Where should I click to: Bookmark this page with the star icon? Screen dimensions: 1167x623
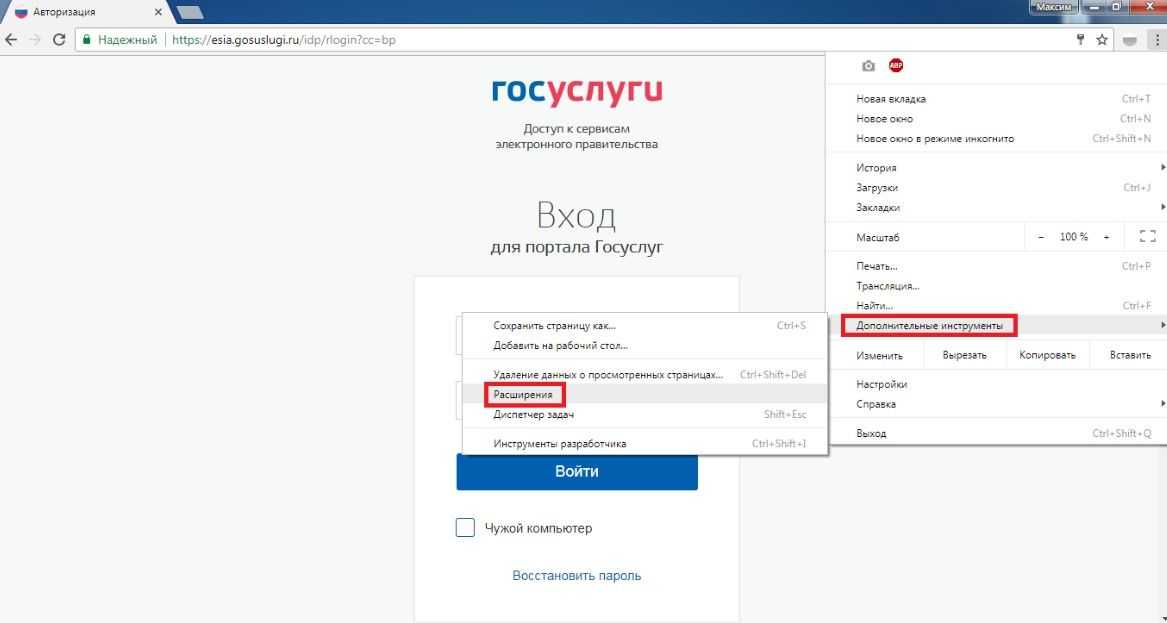[1102, 40]
